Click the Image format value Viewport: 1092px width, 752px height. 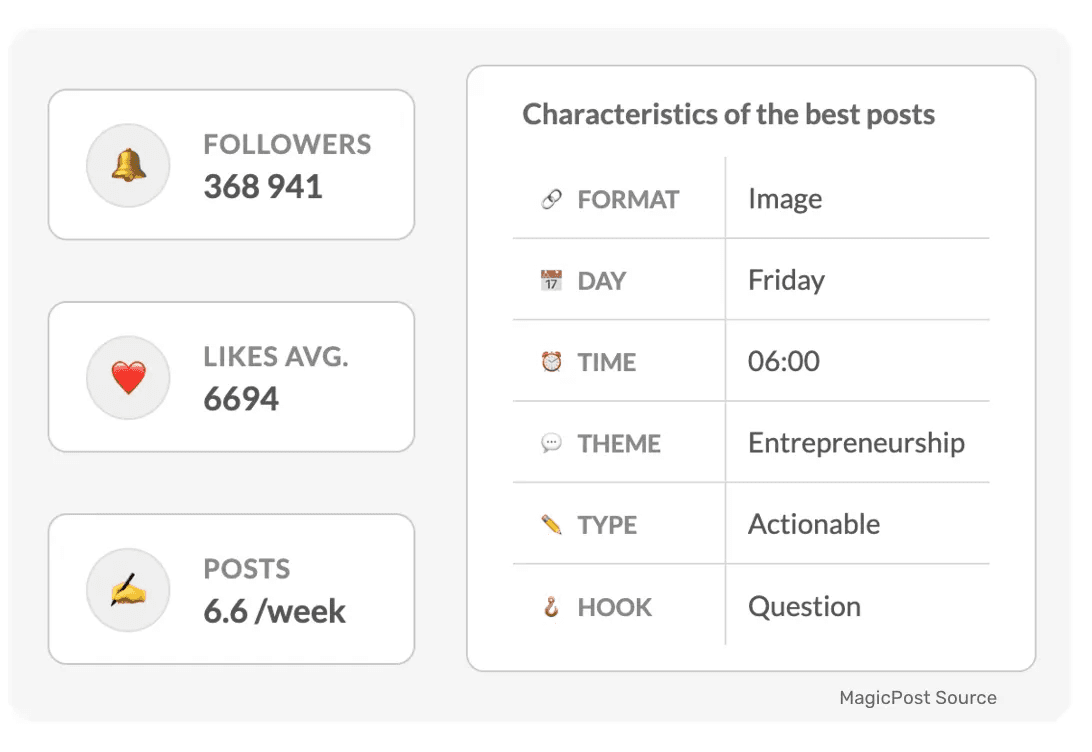click(785, 199)
